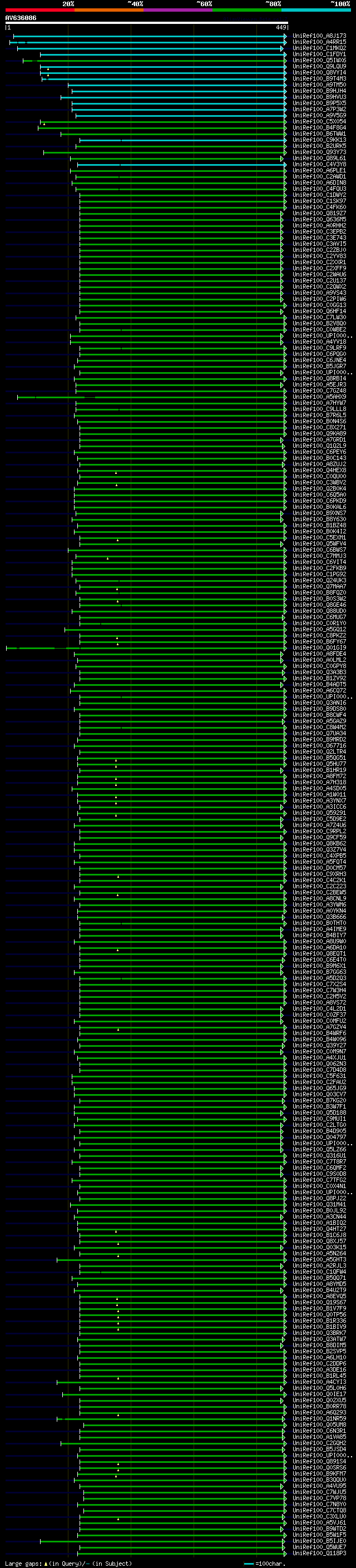Select hit label UniRef100_B6TWW1
The image size is (356, 1568).
point(319,134)
